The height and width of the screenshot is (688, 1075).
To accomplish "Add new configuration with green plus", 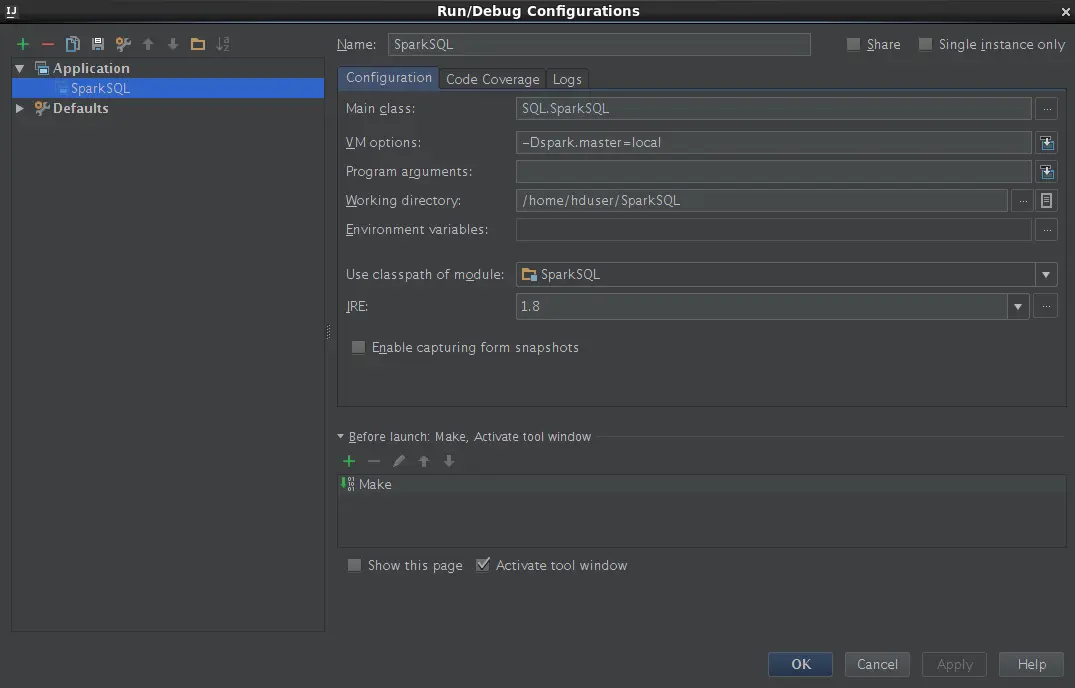I will pyautogui.click(x=23, y=45).
